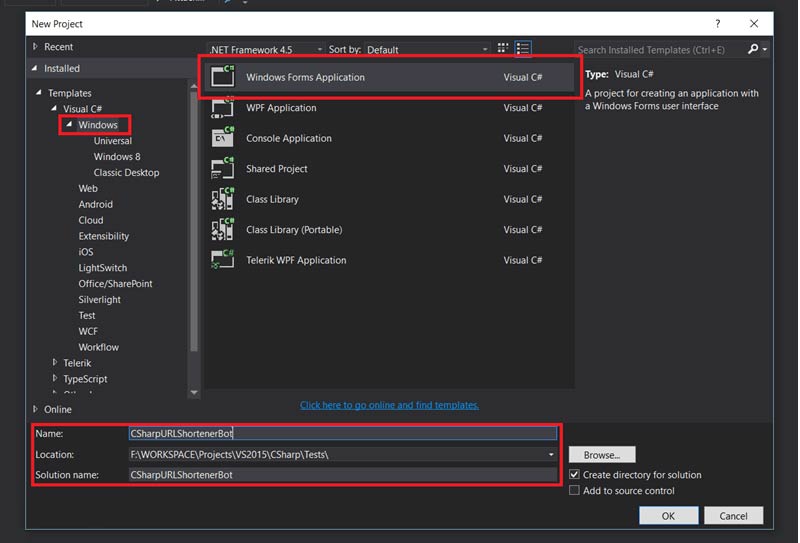The height and width of the screenshot is (543, 800).
Task: Expand the Location path dropdown
Action: 550,454
